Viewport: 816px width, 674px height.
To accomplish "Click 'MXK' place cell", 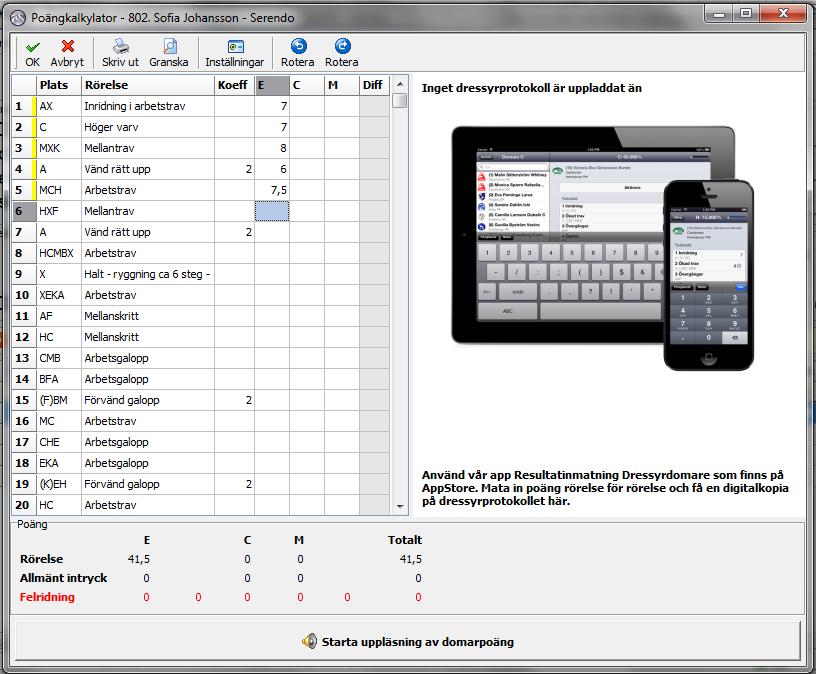I will click(59, 148).
